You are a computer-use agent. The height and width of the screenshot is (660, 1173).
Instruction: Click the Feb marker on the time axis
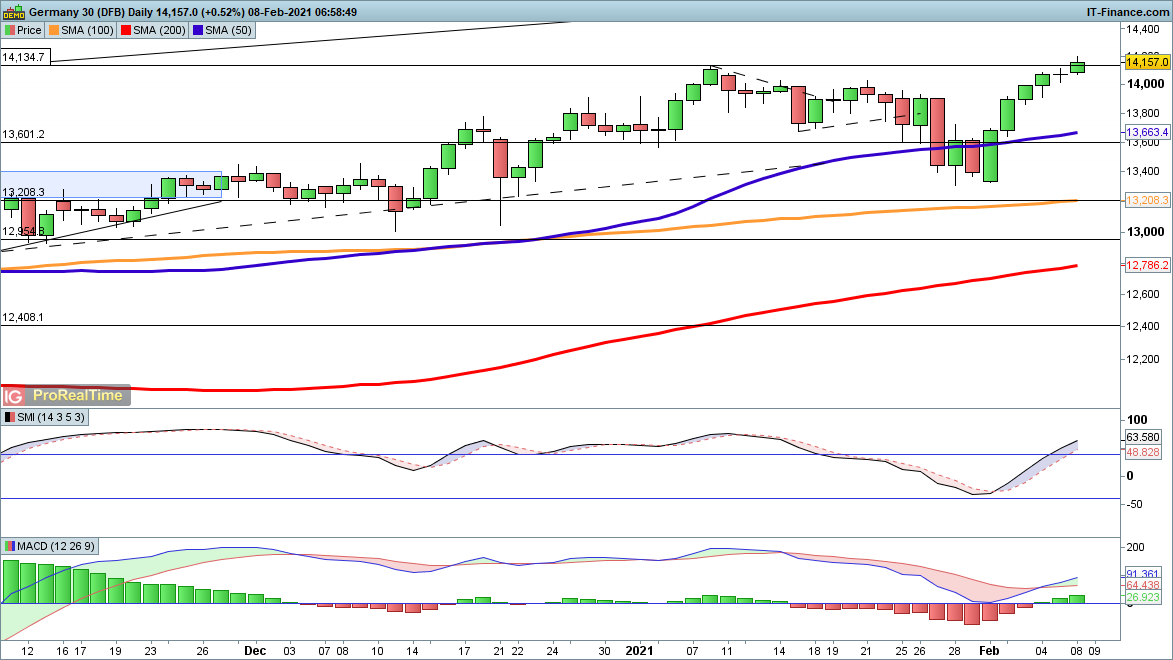click(988, 650)
